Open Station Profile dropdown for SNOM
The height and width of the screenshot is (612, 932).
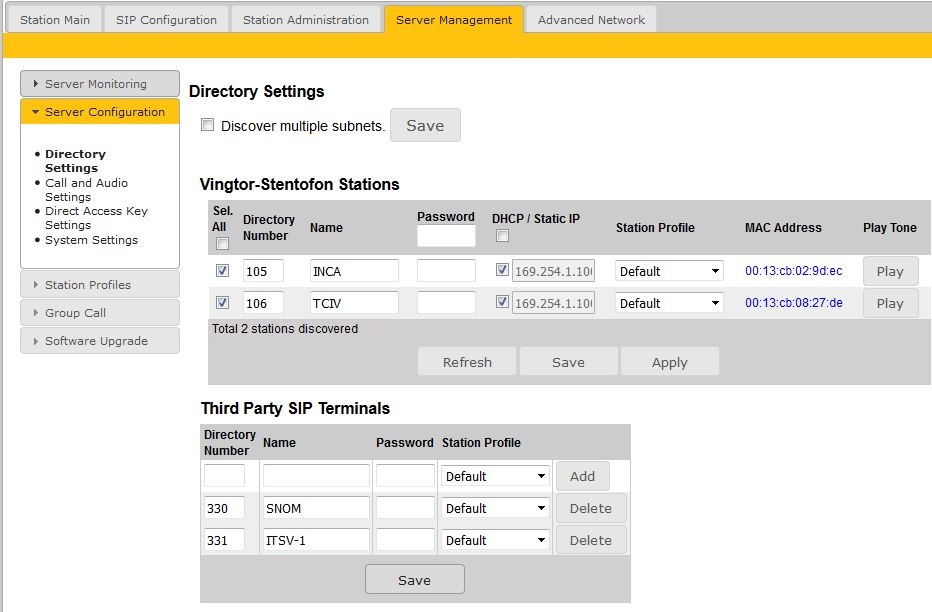coord(495,508)
